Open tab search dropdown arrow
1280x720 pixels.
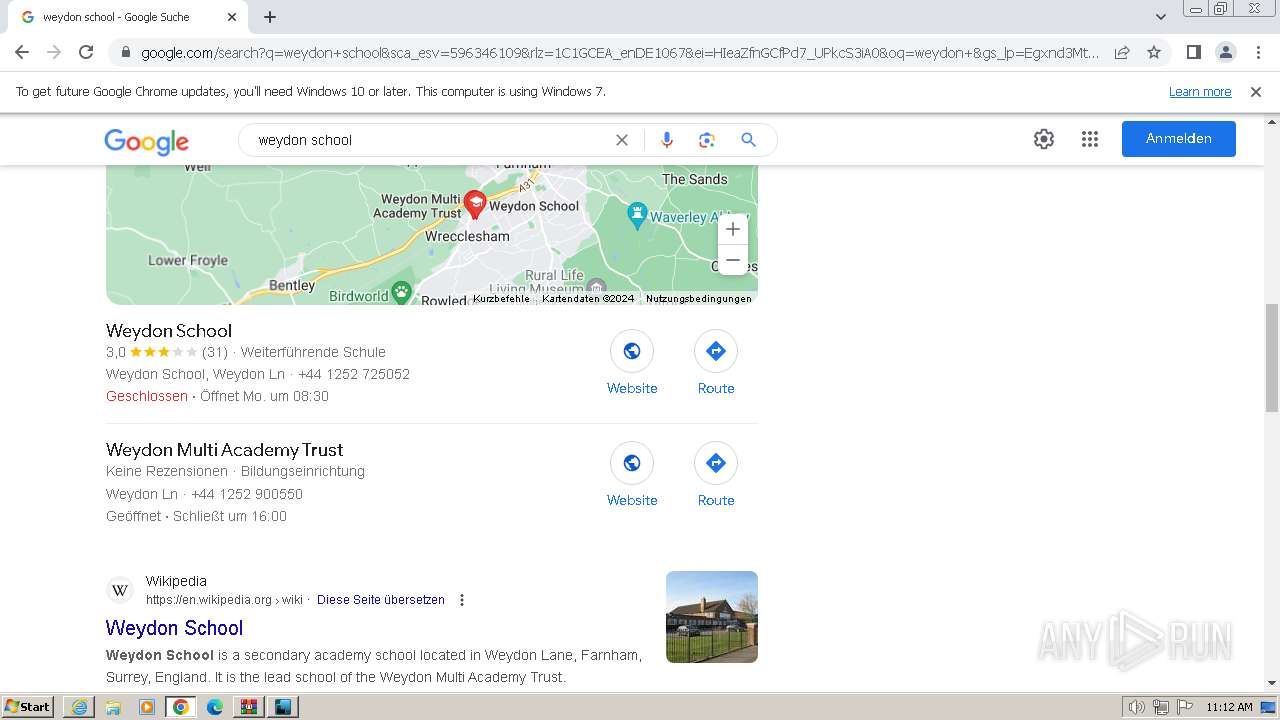pyautogui.click(x=1160, y=17)
